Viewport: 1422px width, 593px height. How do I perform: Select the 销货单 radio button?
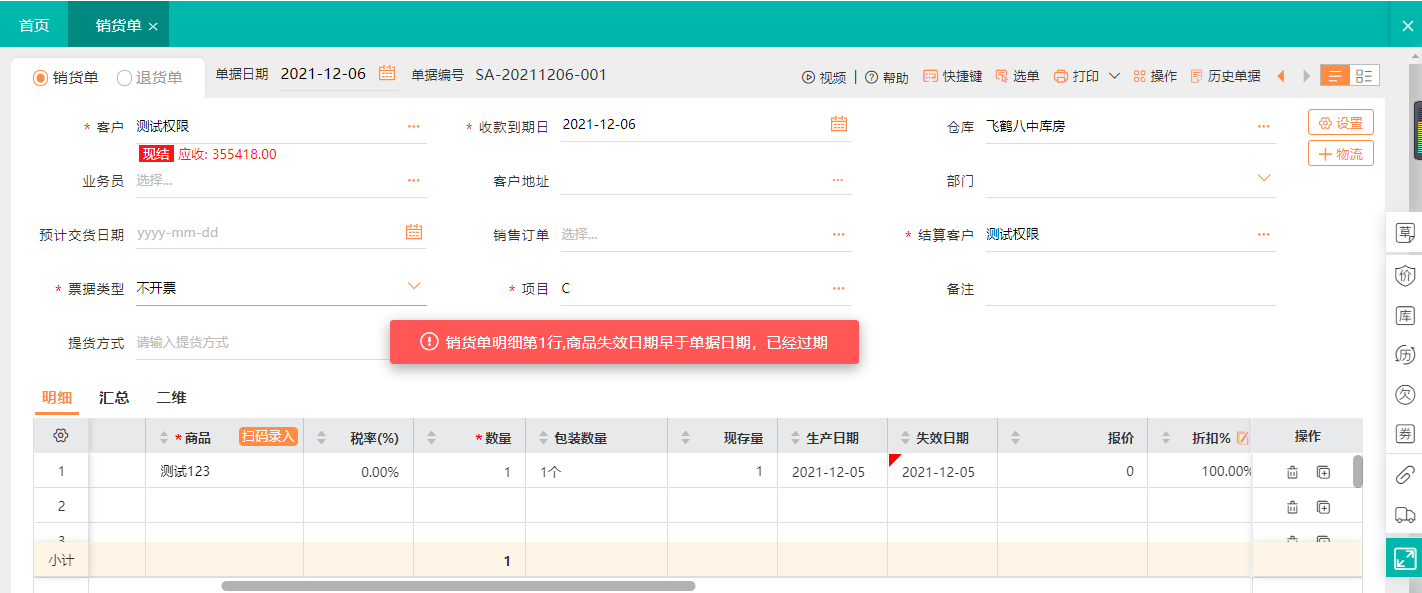[41, 77]
